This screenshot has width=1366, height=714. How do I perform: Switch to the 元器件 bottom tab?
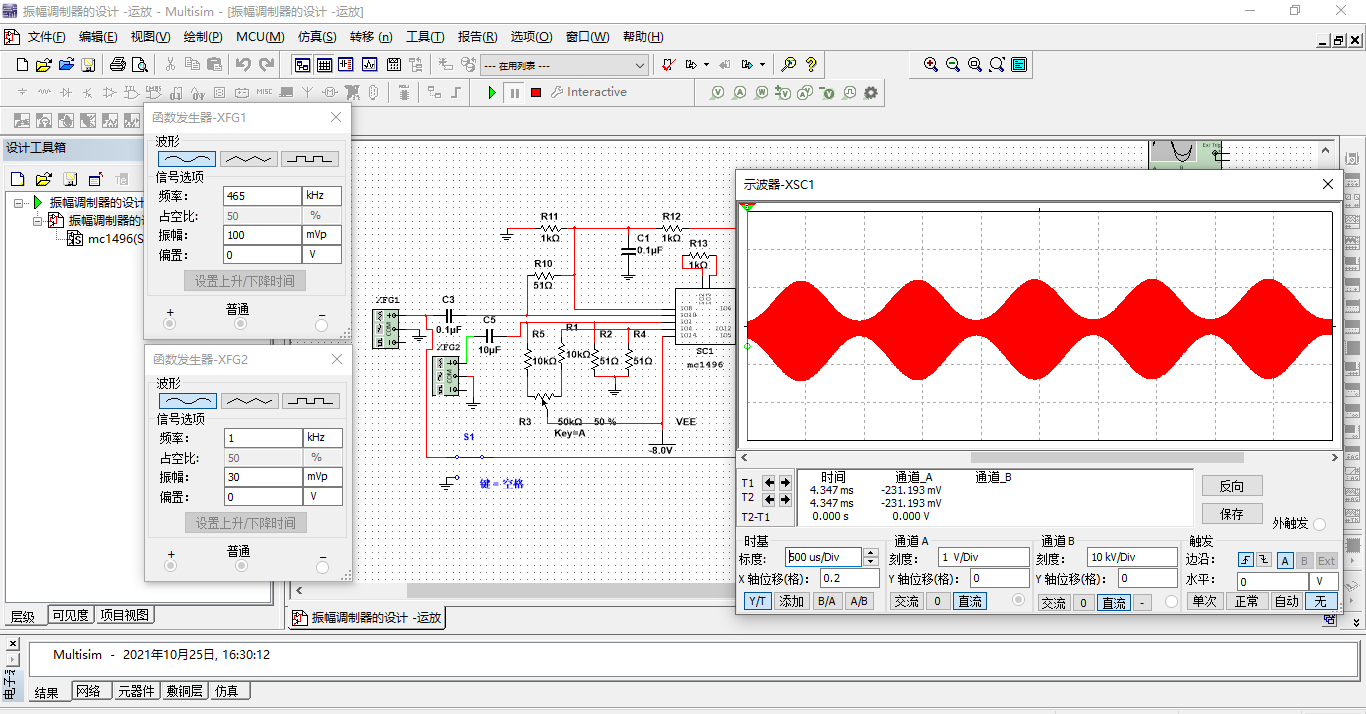[136, 690]
